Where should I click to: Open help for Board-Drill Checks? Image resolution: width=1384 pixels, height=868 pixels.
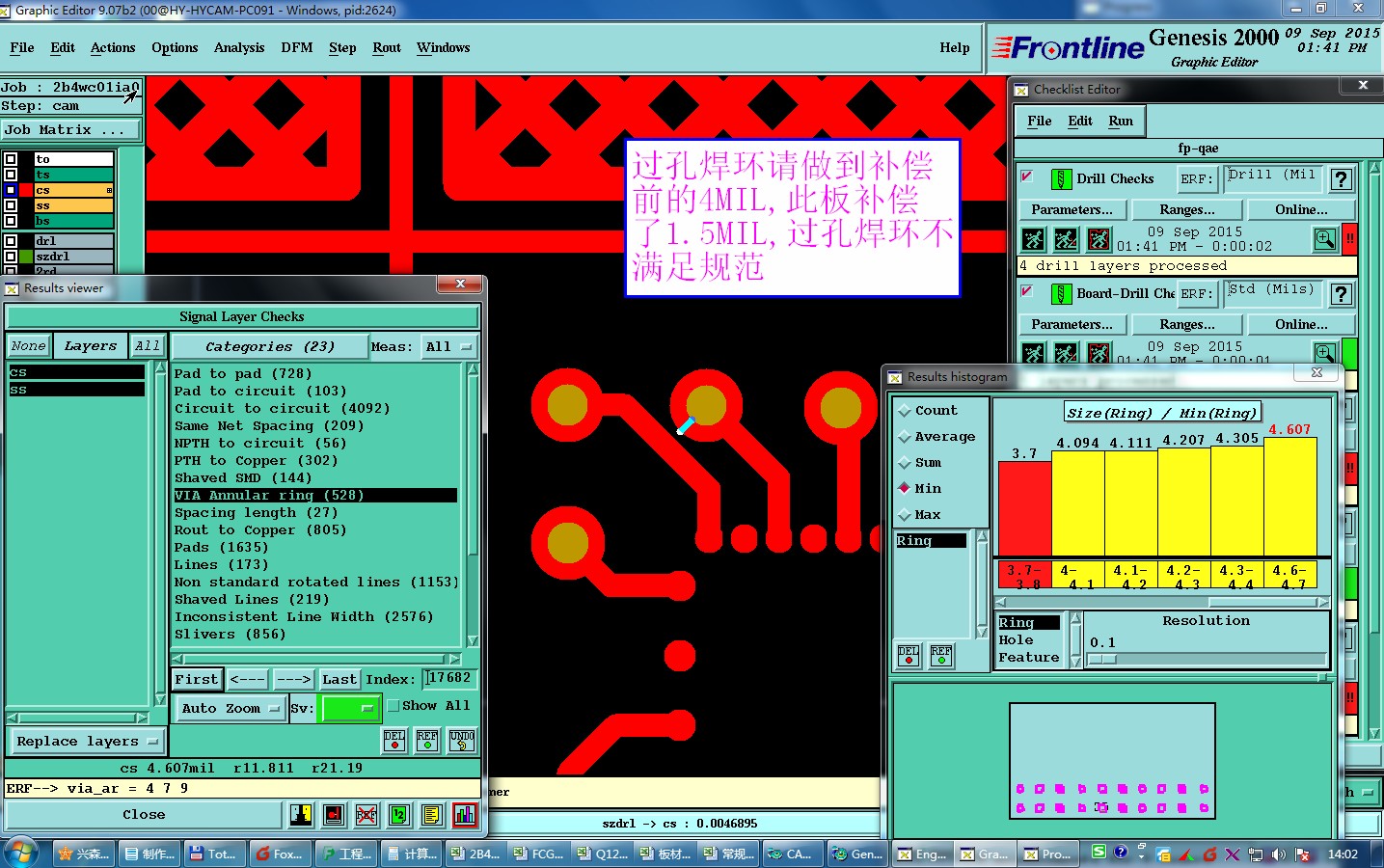1341,294
